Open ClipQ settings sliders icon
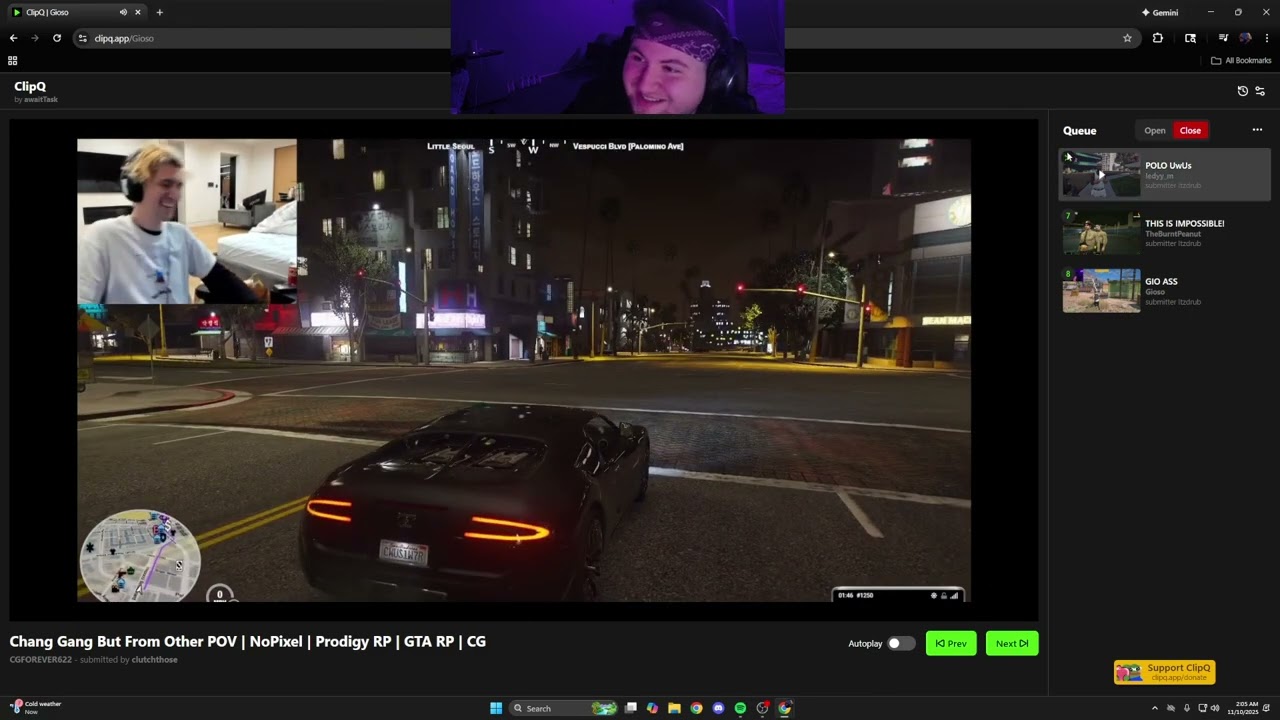The width and height of the screenshot is (1280, 720). (1260, 91)
